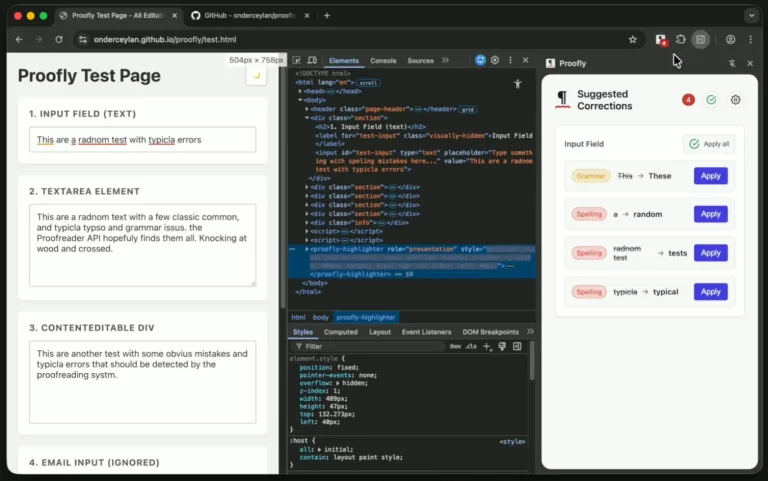768x481 pixels.
Task: Pin the Proofly side panel
Action: pyautogui.click(x=732, y=63)
